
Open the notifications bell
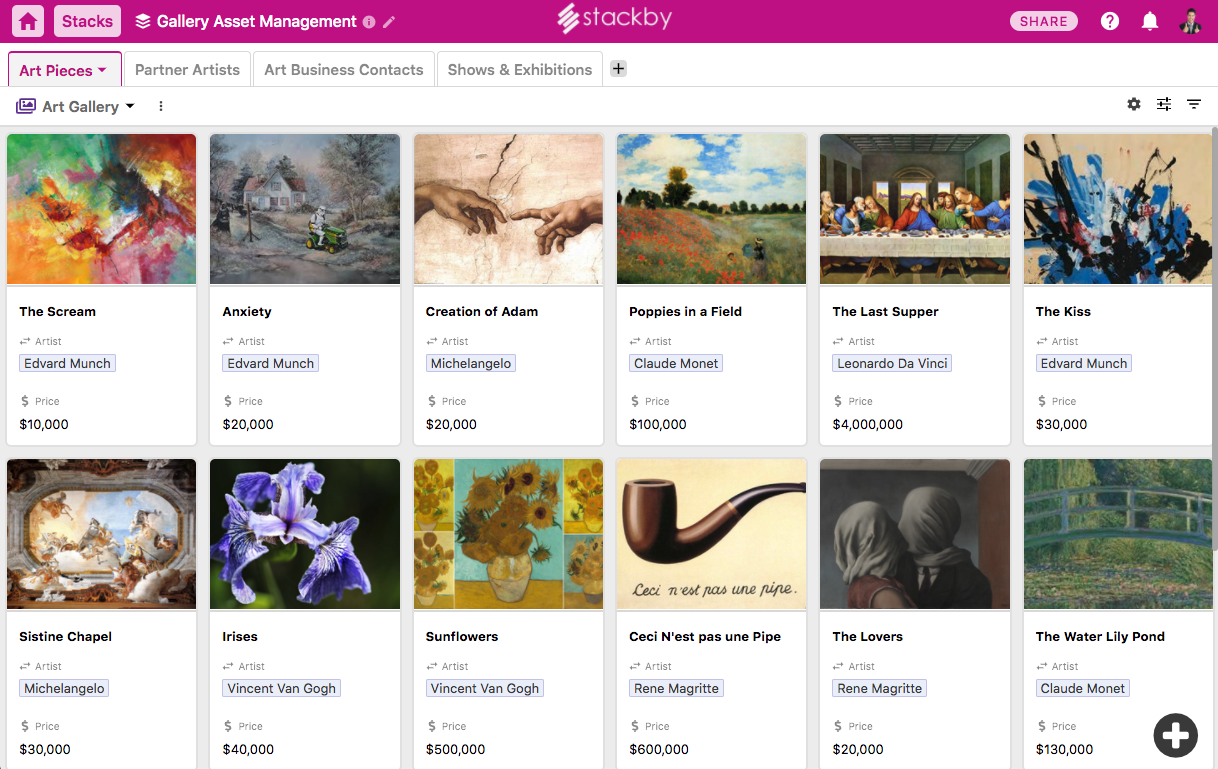1150,21
